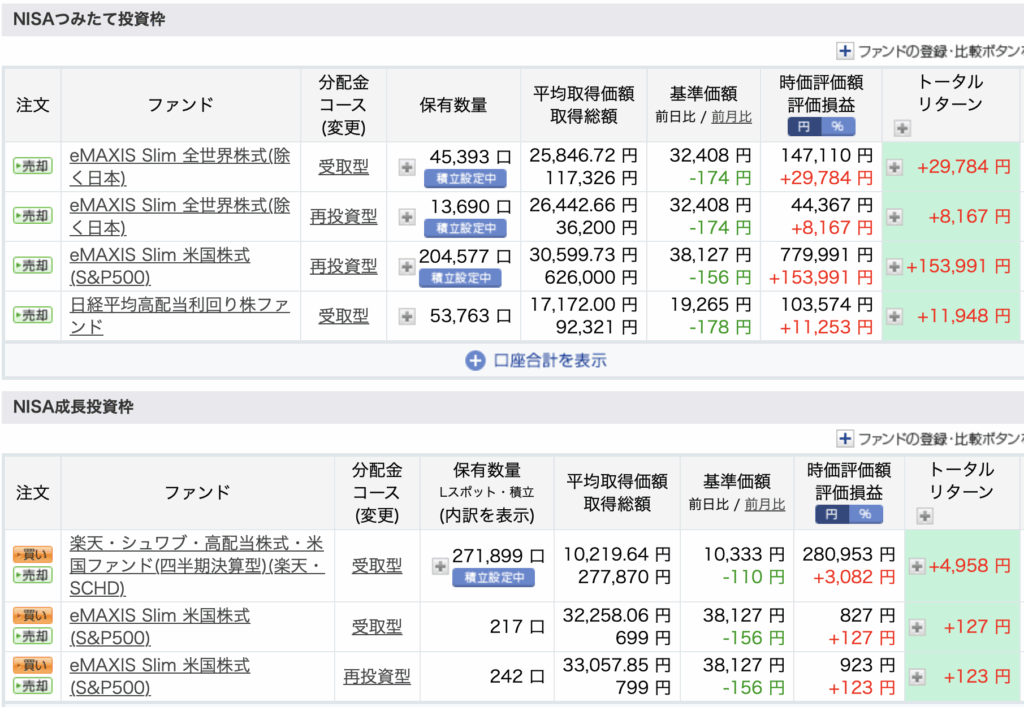Click 積立設定中 badge under 204,577 口

coord(460,278)
